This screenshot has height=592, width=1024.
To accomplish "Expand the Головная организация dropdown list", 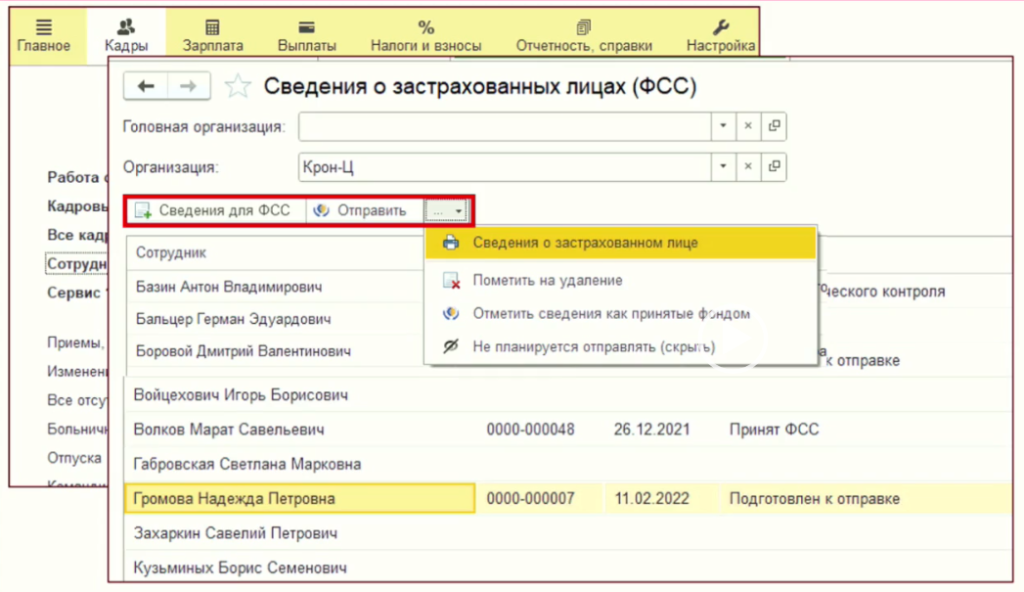I will (723, 127).
